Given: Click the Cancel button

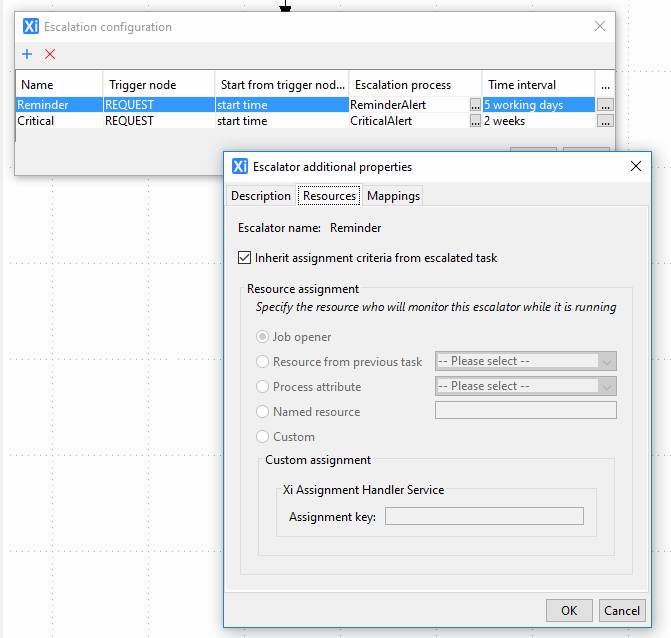Looking at the screenshot, I should [x=621, y=611].
